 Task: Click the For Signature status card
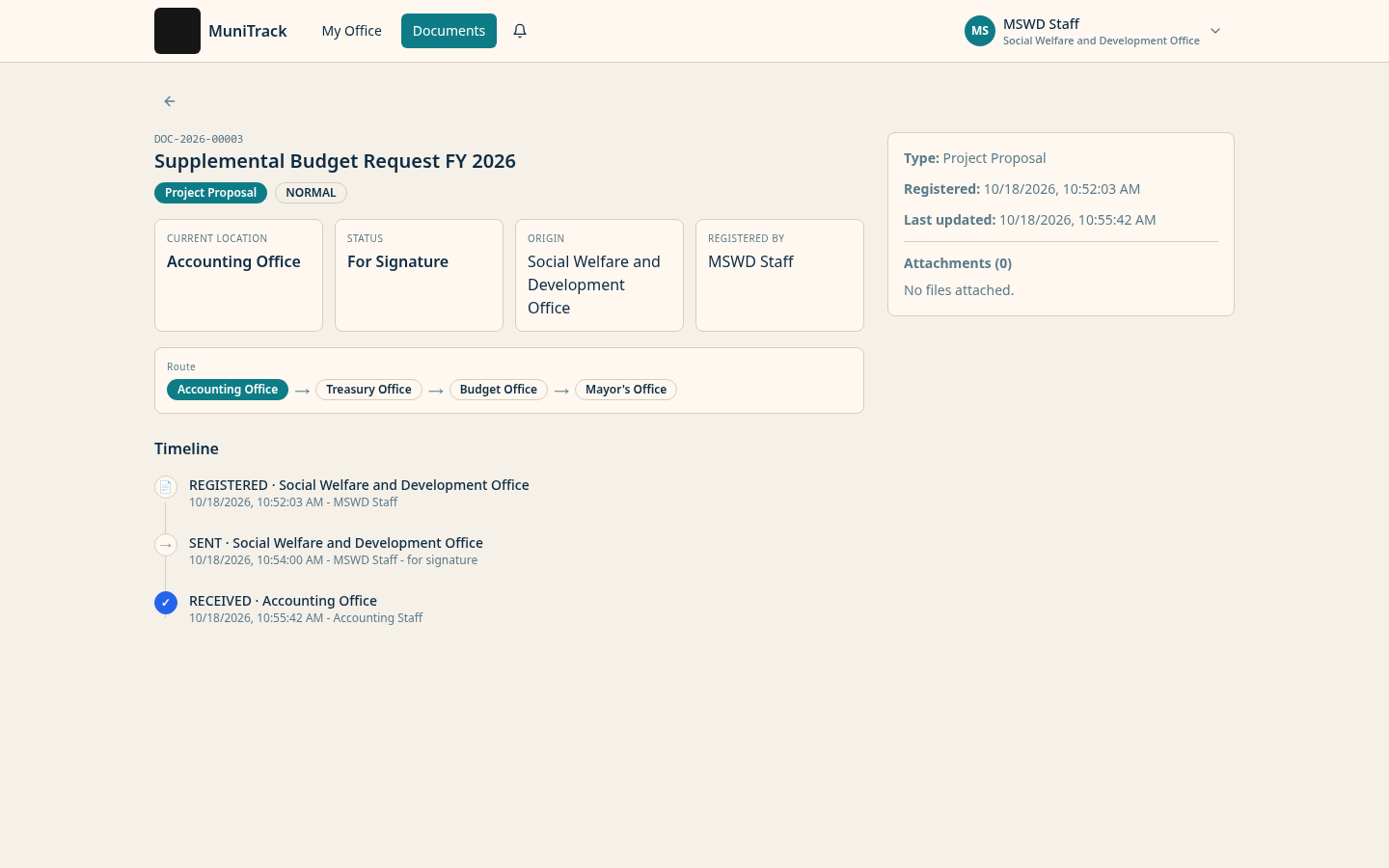point(419,276)
